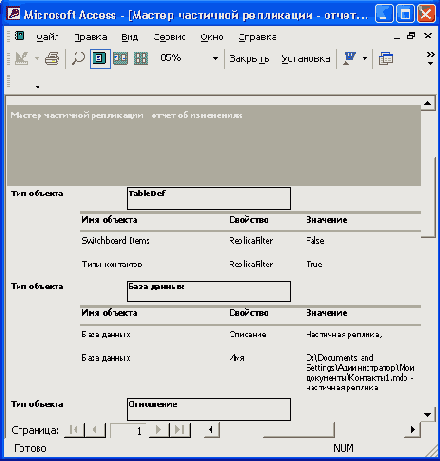The image size is (440, 461).
Task: Click the database file path value
Action: point(360,372)
